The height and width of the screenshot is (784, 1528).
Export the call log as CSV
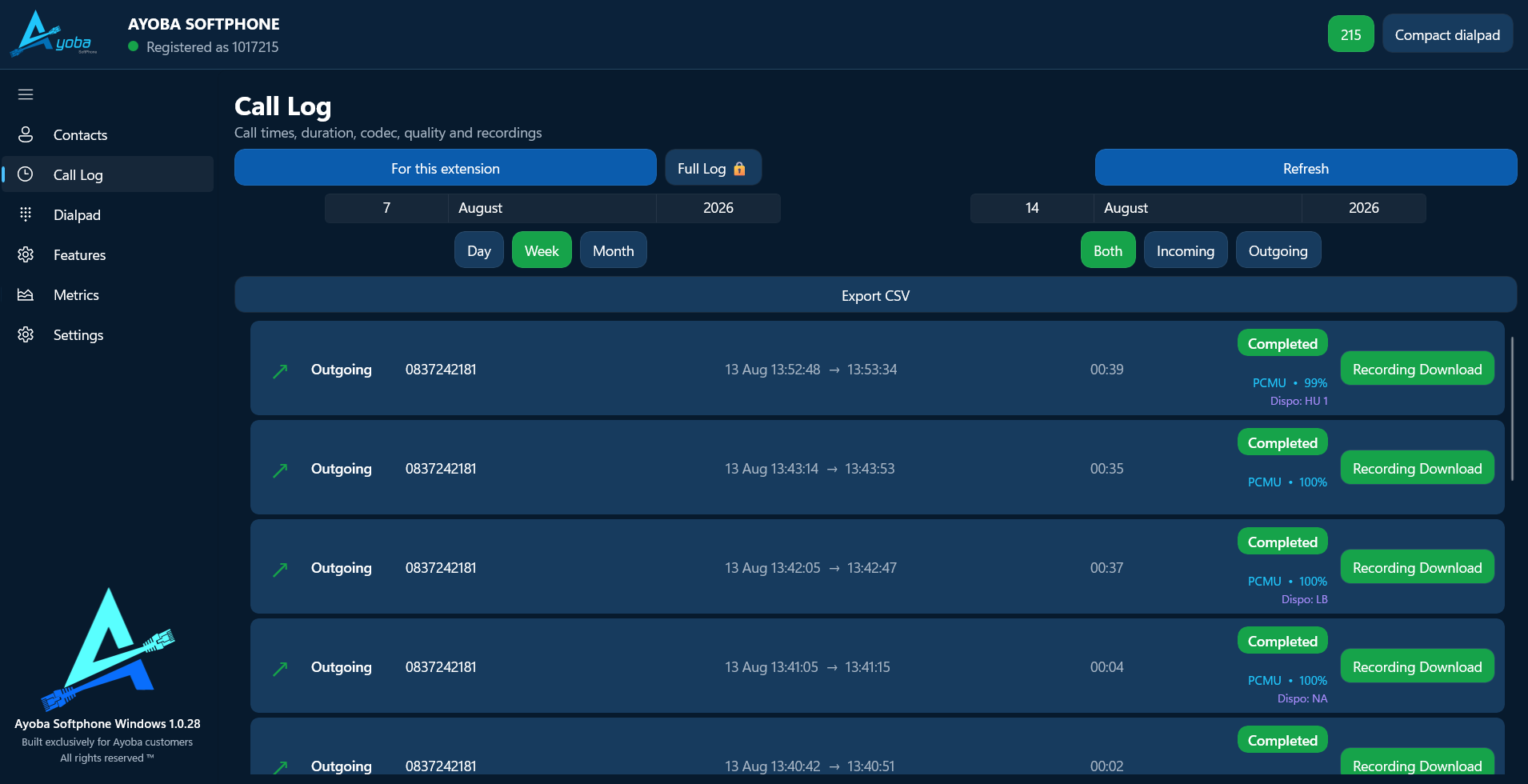[x=875, y=295]
